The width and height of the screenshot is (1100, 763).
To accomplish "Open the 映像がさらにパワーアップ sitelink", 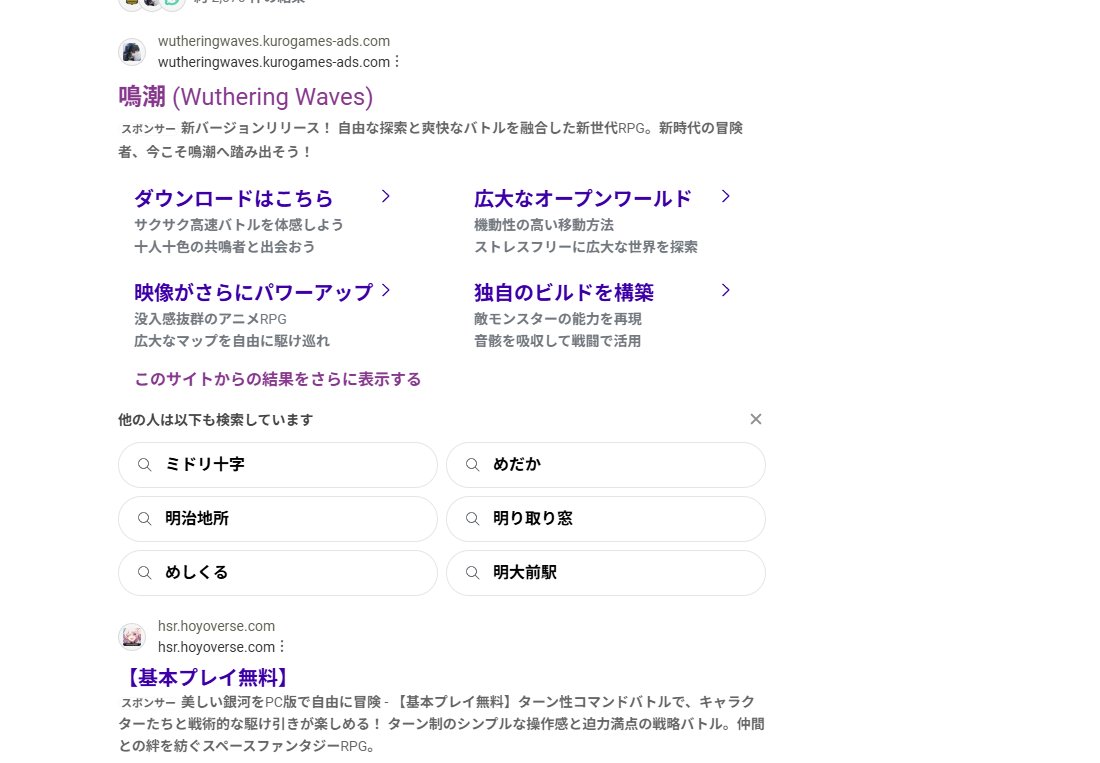I will [253, 292].
